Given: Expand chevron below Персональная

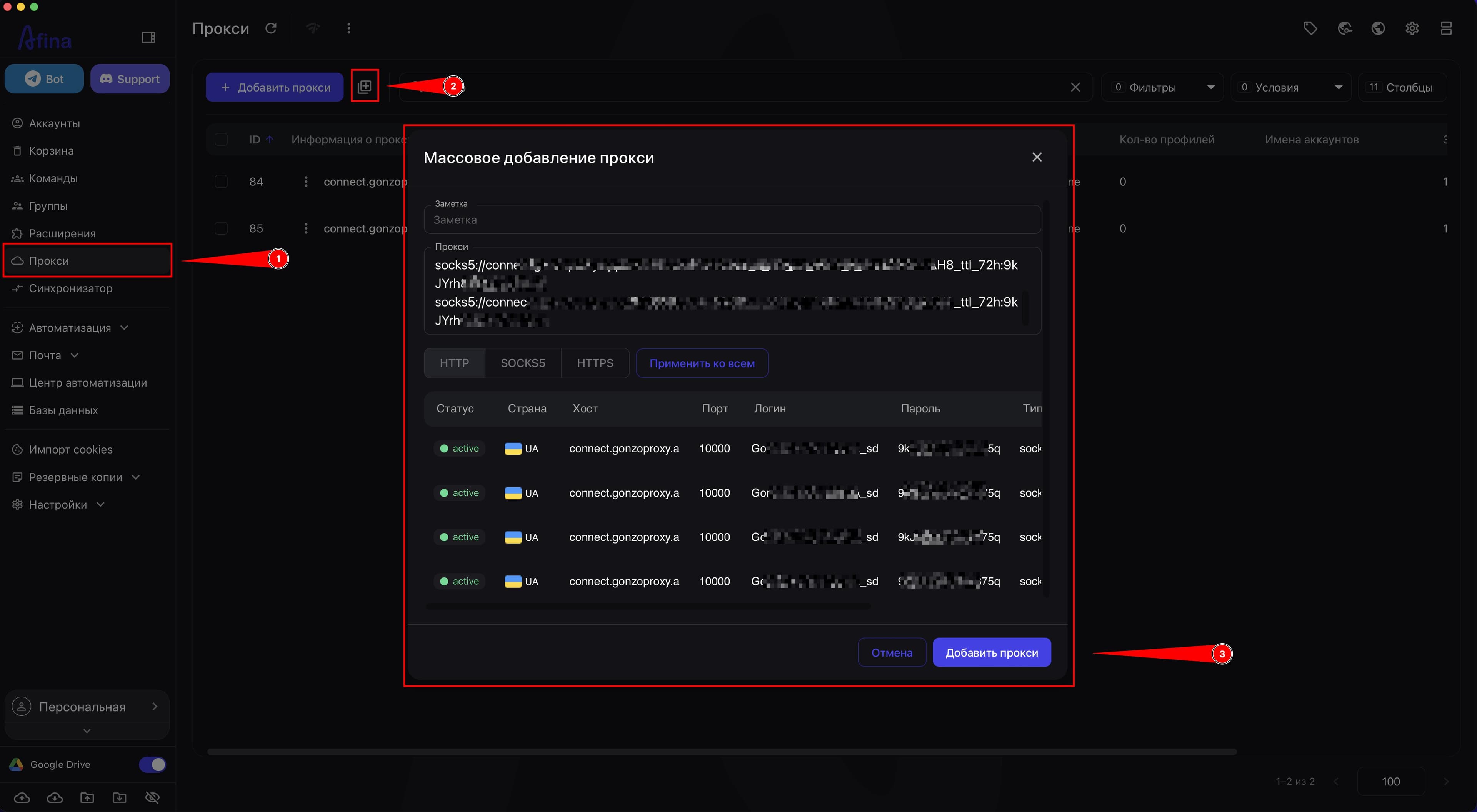Looking at the screenshot, I should [x=87, y=730].
